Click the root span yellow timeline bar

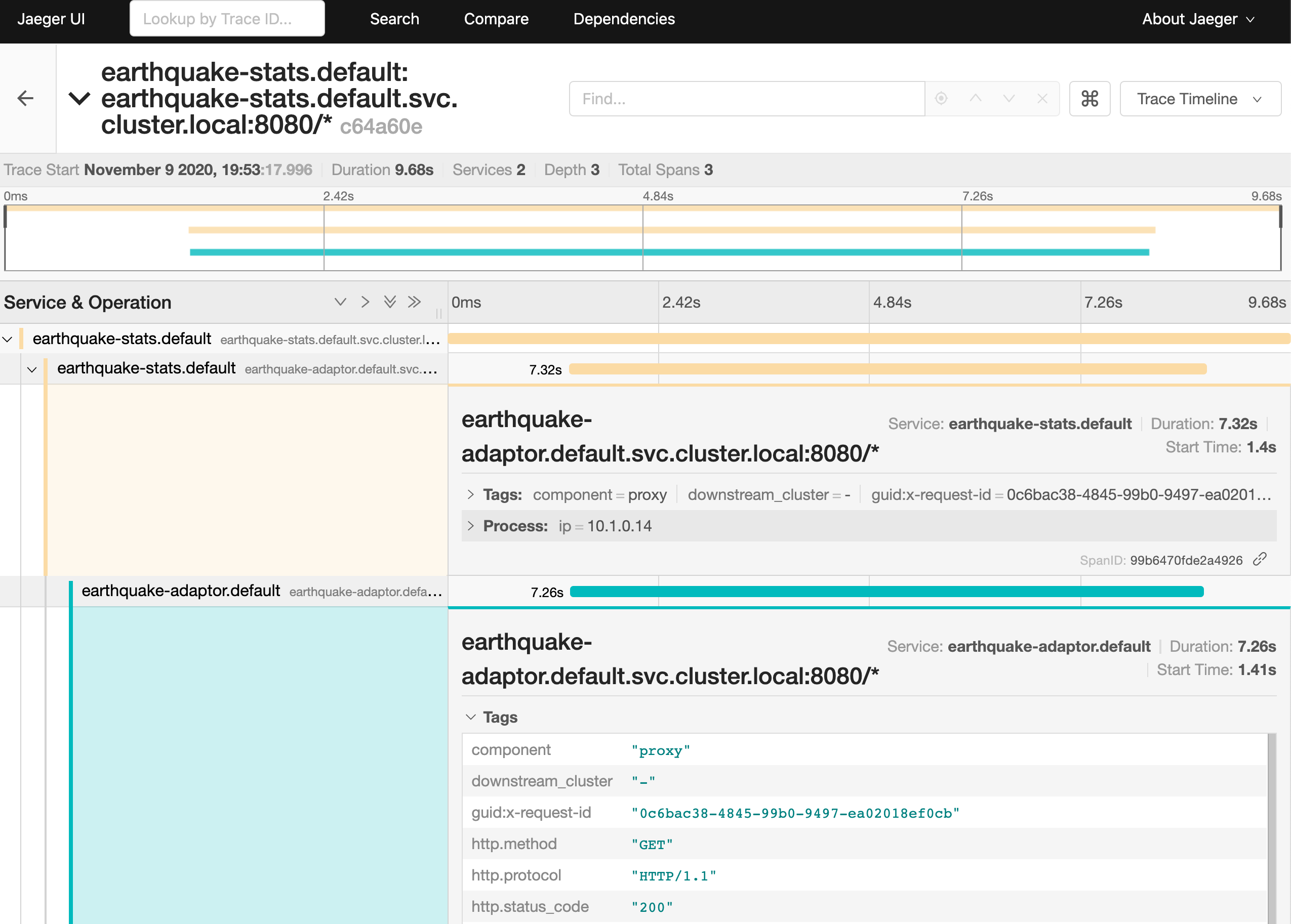pyautogui.click(x=869, y=339)
